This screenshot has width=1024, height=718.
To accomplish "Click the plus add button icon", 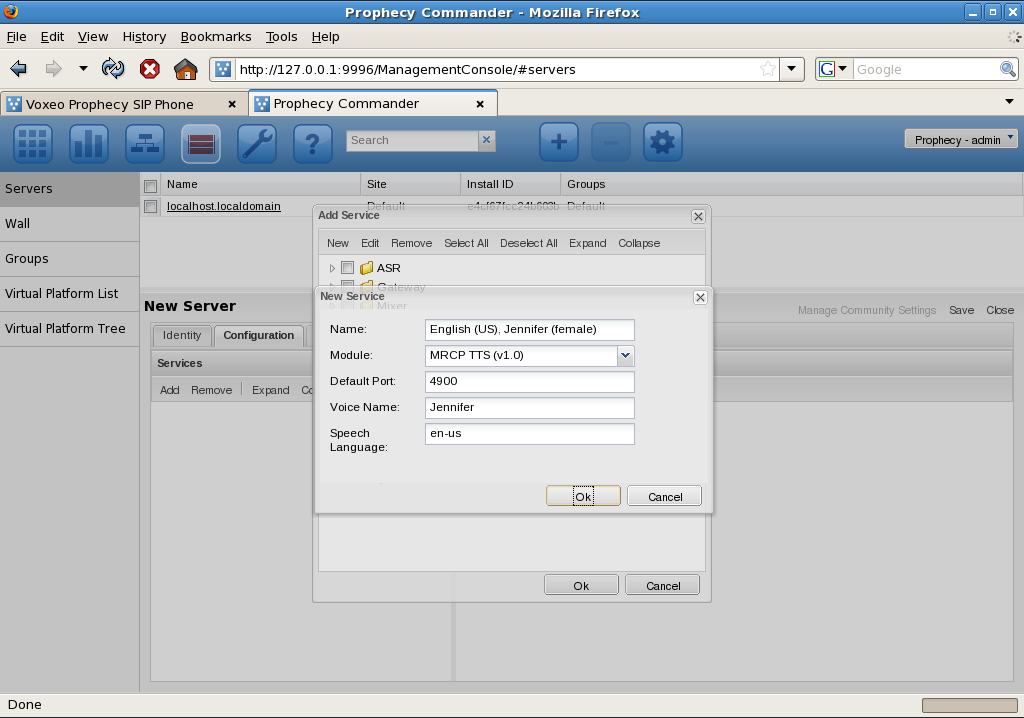I will click(x=559, y=142).
